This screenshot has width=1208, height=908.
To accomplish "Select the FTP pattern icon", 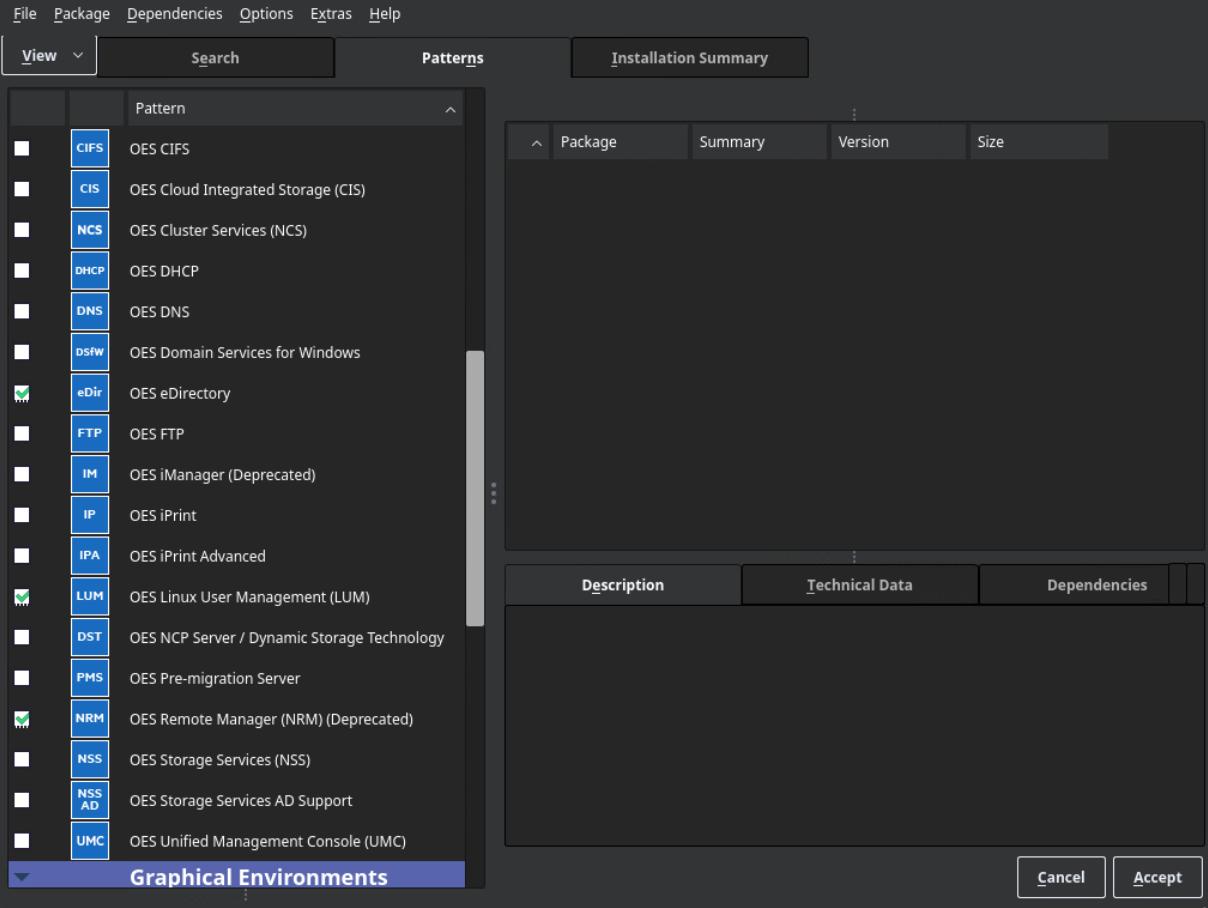I will pos(90,434).
